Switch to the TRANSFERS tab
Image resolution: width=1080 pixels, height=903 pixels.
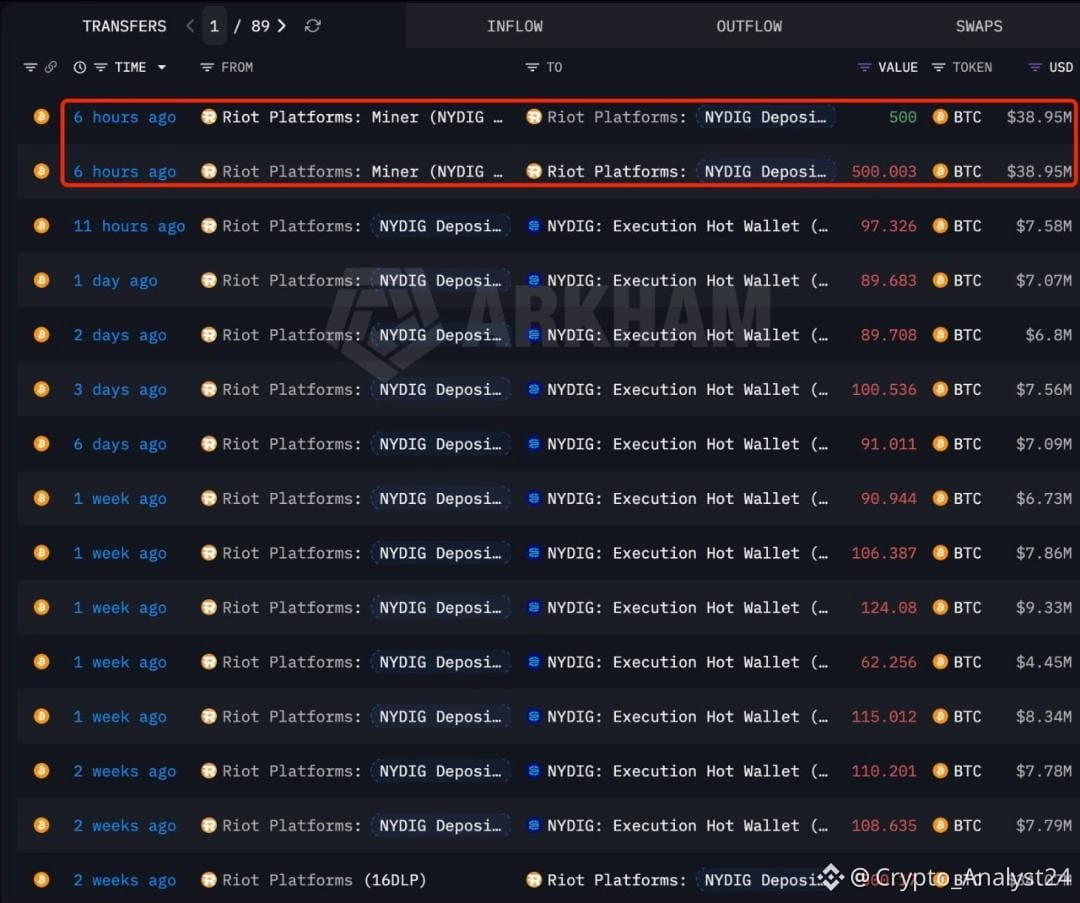coord(125,26)
